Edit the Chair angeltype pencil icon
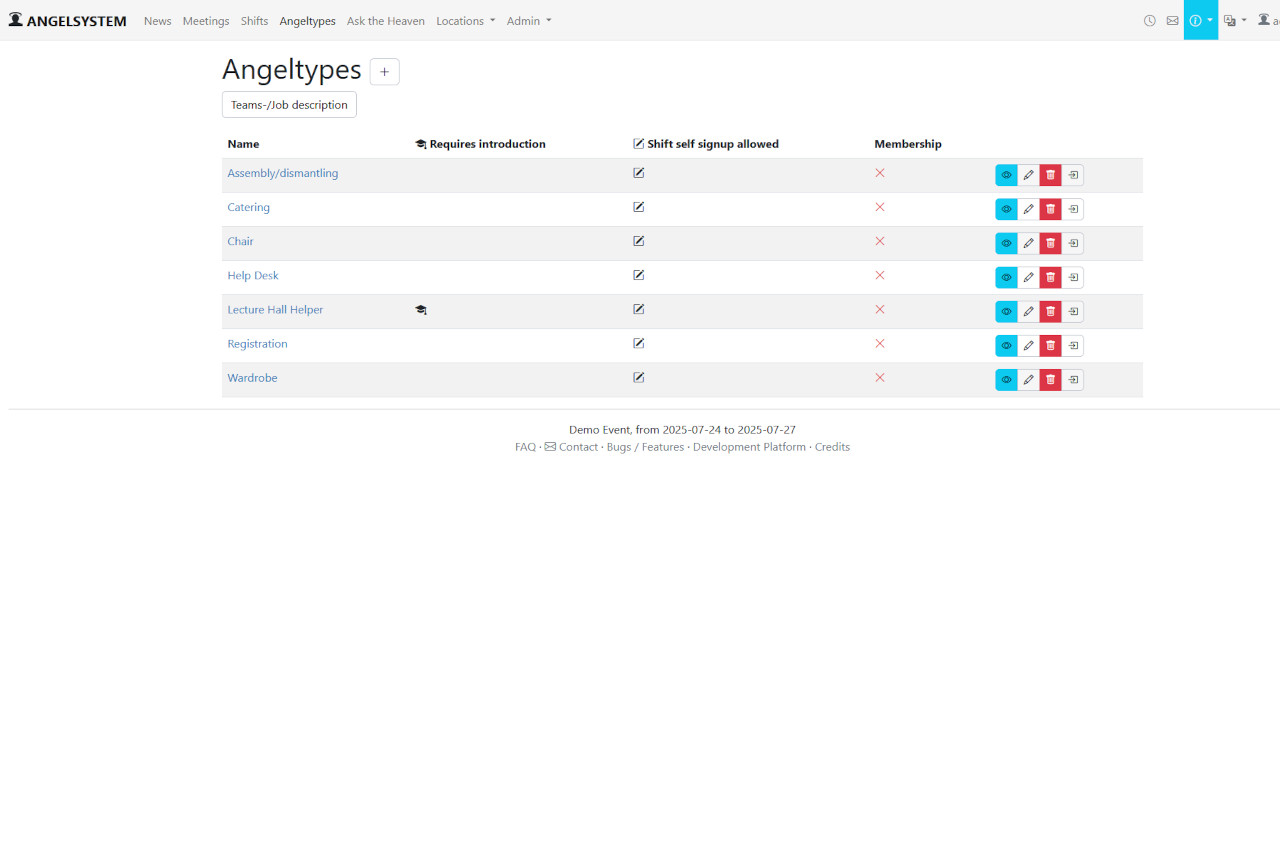This screenshot has height=853, width=1280. [x=1029, y=243]
